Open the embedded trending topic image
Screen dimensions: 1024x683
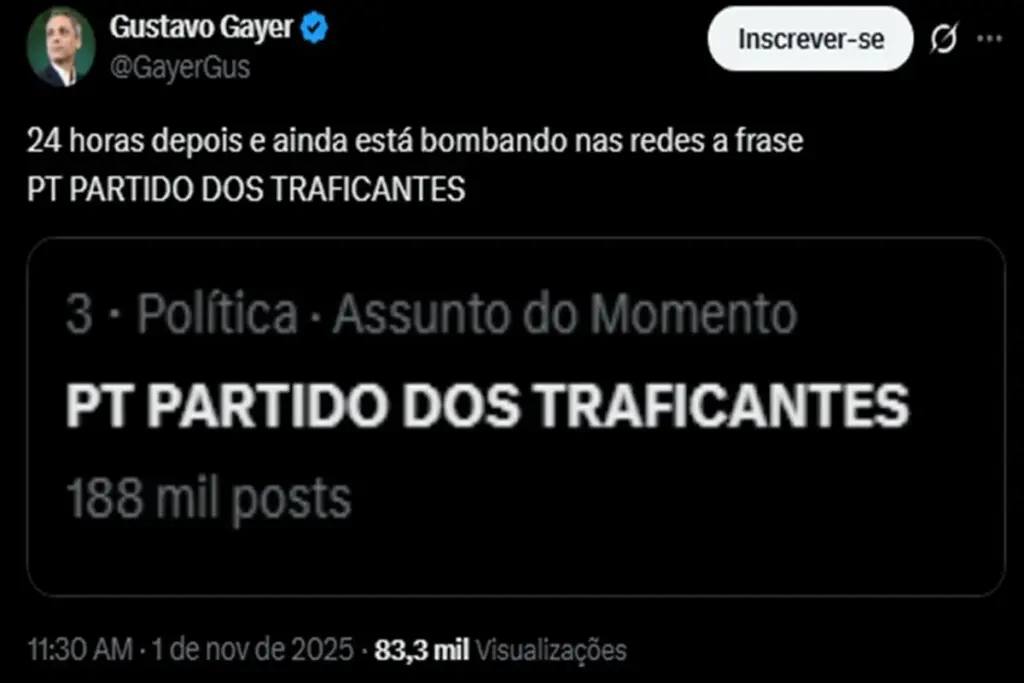(516, 417)
